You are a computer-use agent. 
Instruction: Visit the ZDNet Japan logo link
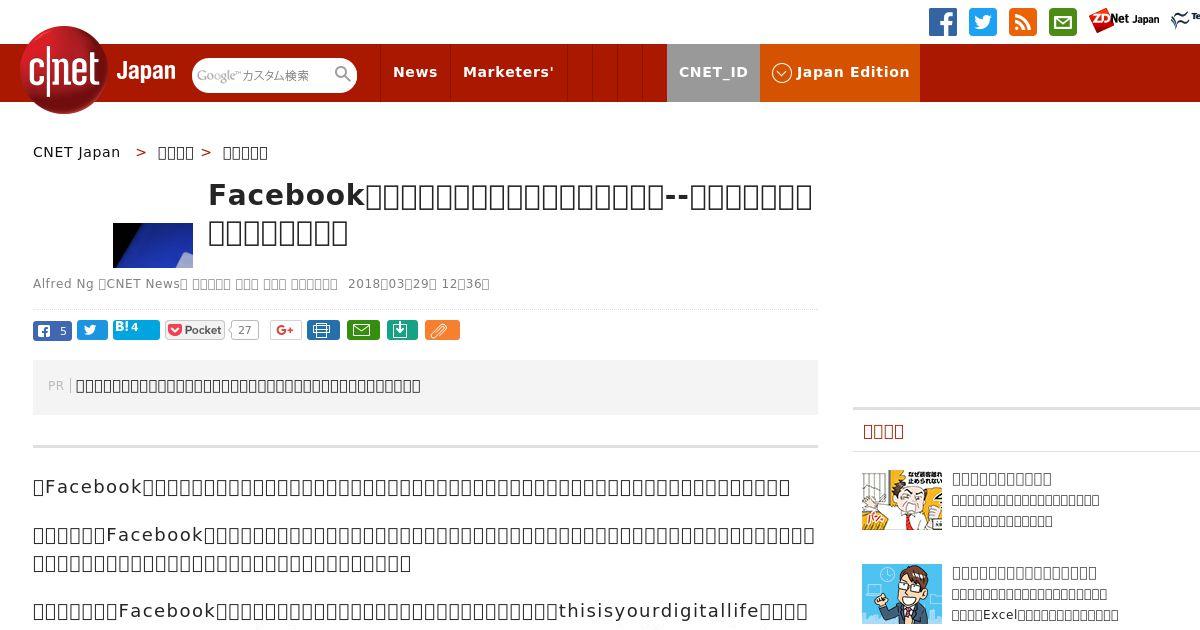[x=1125, y=20]
